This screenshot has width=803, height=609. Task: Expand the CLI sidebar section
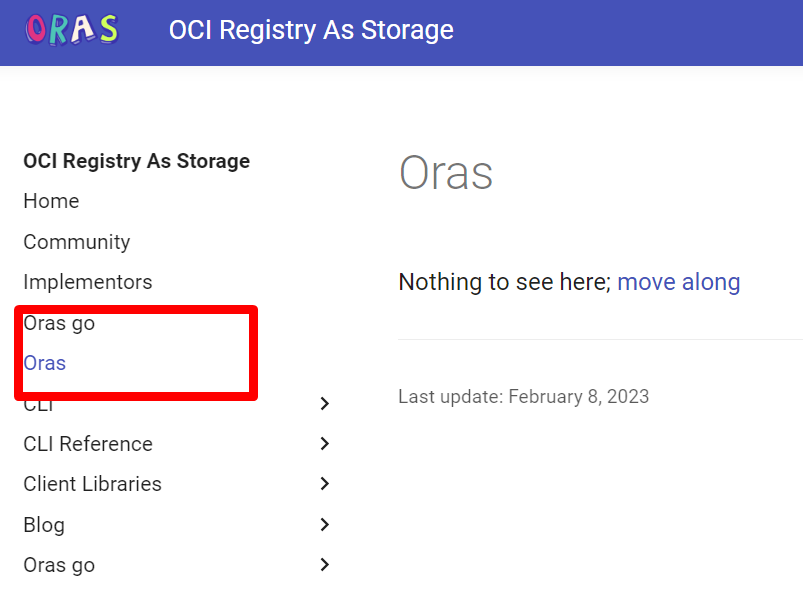[323, 403]
